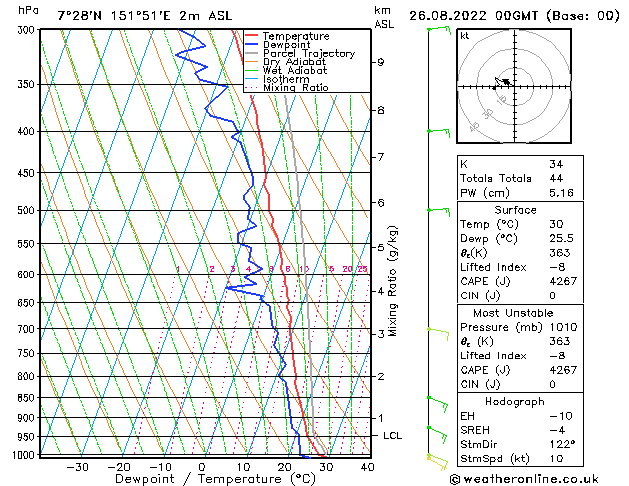
Task: Click the StmDir value 122°
Action: (x=562, y=444)
